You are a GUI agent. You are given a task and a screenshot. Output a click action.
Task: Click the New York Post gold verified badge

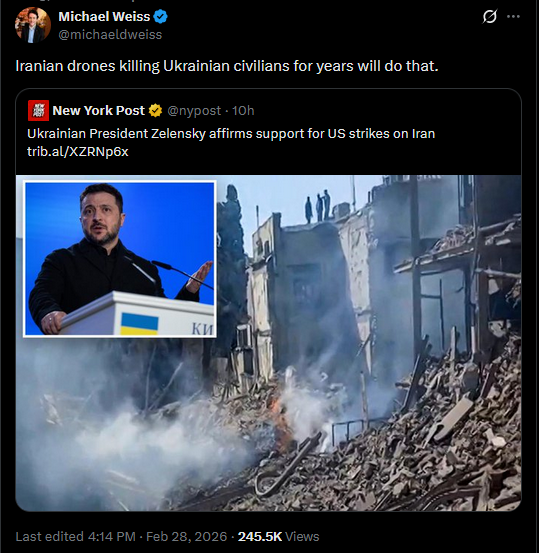[155, 110]
